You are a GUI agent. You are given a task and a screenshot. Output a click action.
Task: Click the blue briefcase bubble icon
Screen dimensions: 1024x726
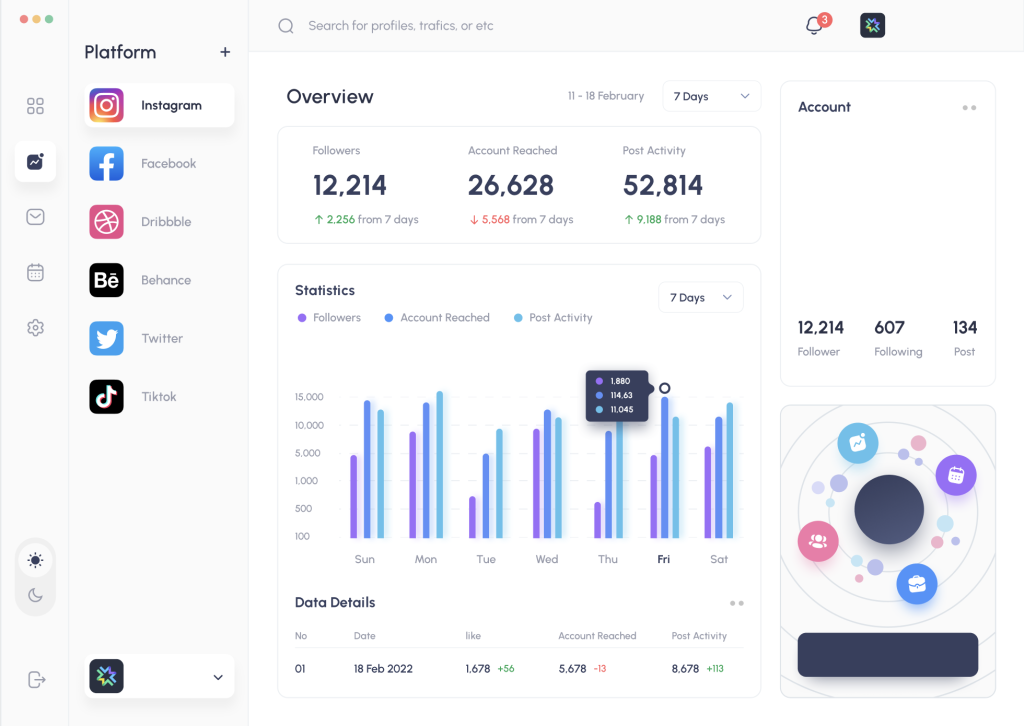click(x=916, y=583)
